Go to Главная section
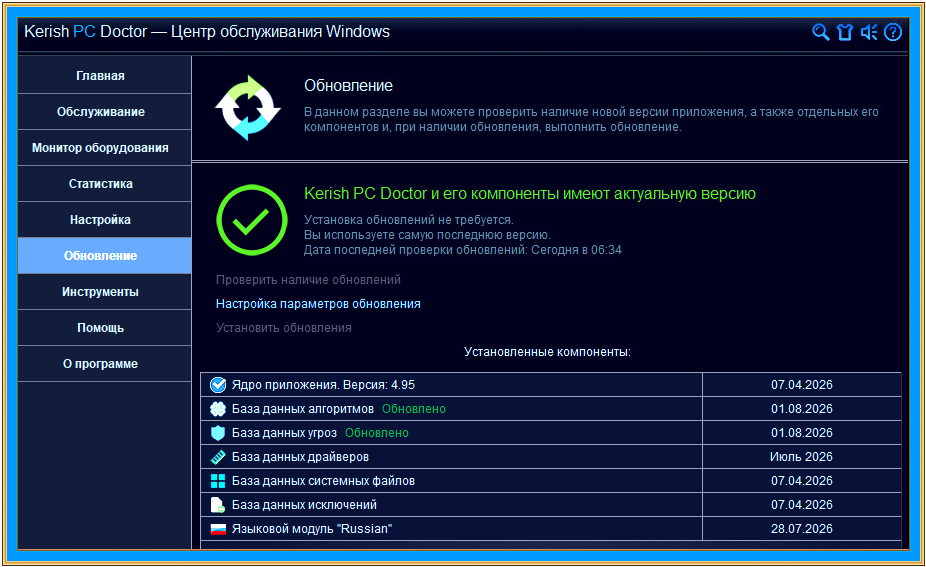Image resolution: width=926 pixels, height=567 pixels. click(105, 76)
